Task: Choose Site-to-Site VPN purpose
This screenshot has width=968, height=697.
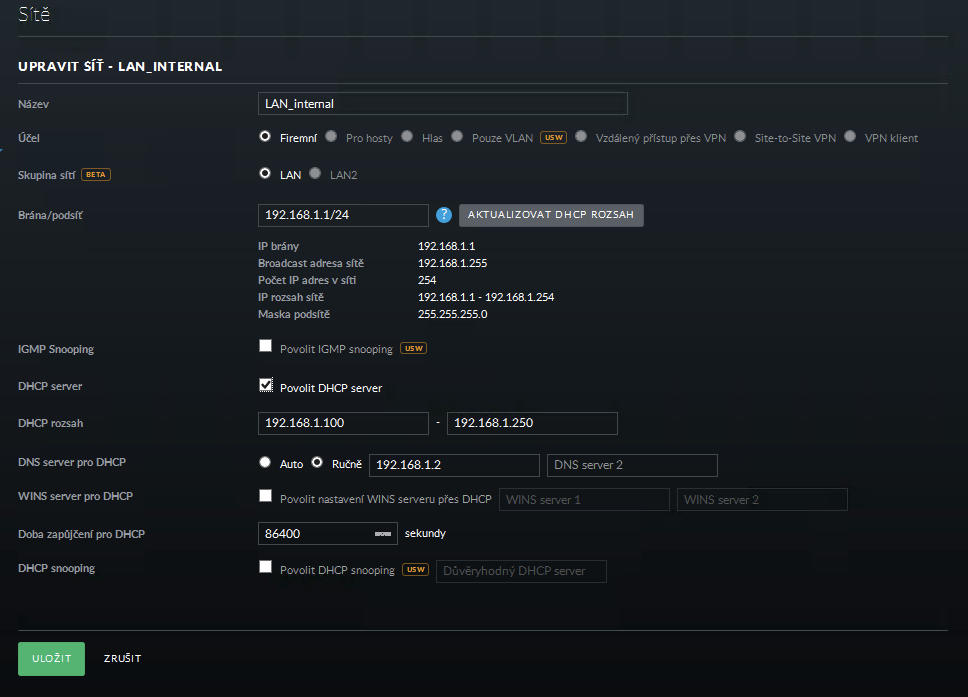Action: coord(740,138)
